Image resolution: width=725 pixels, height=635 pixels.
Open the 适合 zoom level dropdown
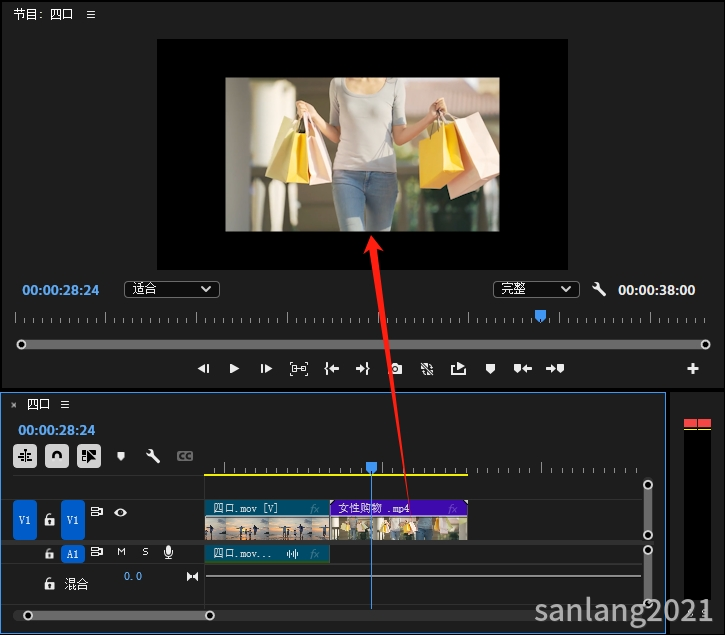point(171,289)
